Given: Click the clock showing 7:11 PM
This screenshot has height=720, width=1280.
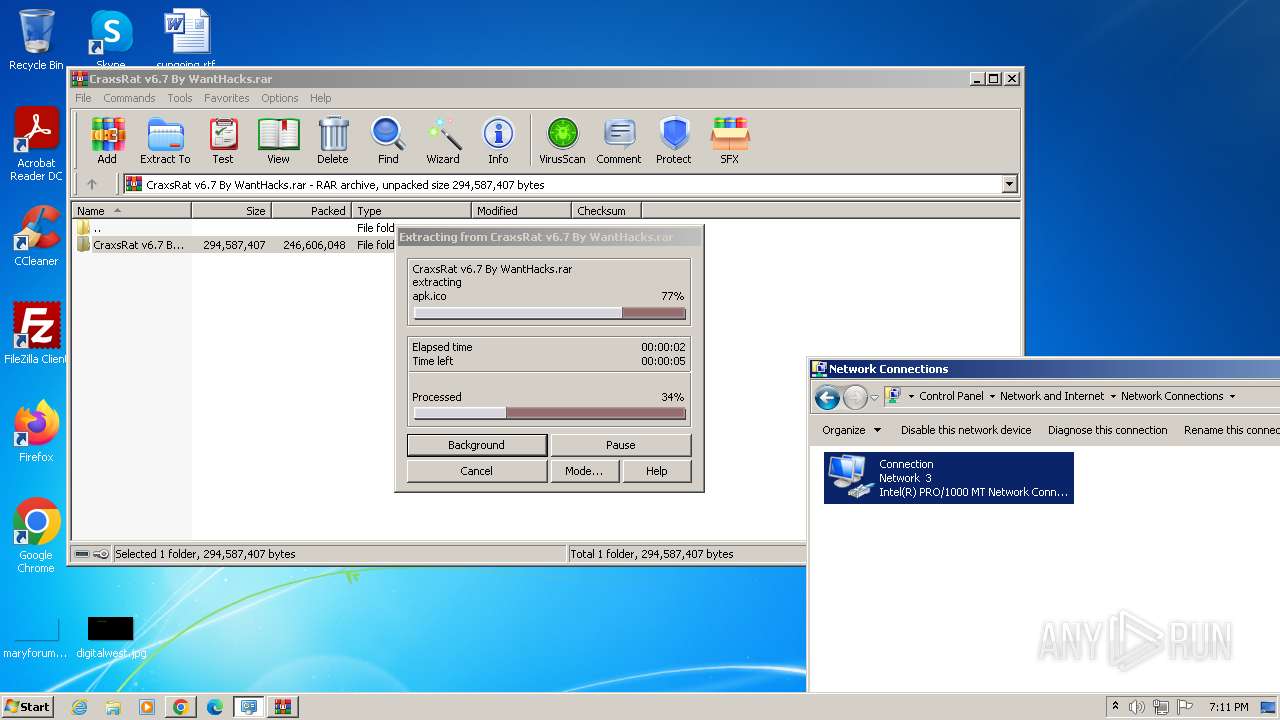Looking at the screenshot, I should [x=1228, y=707].
